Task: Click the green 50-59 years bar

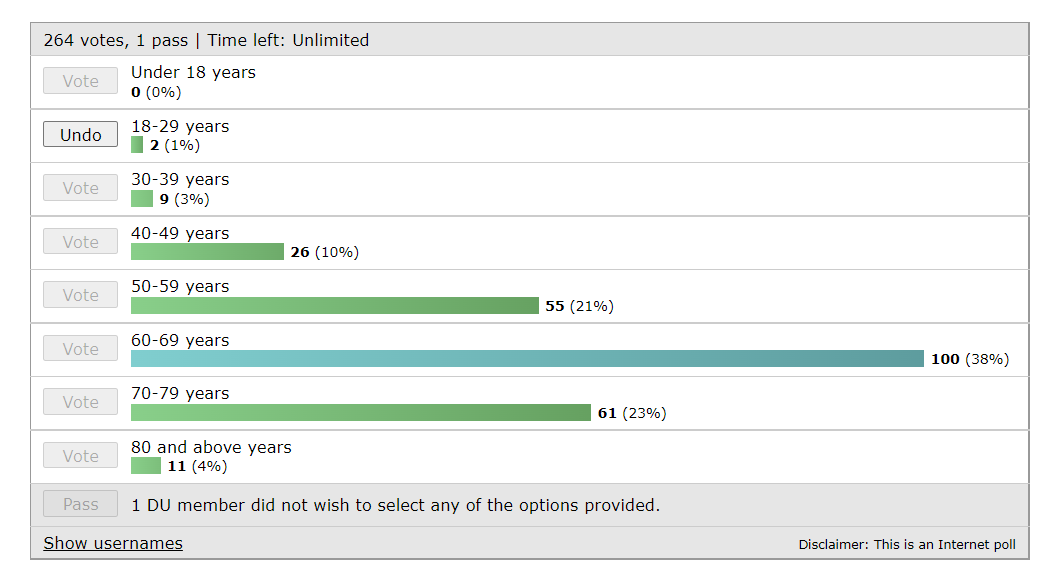Action: [x=334, y=305]
